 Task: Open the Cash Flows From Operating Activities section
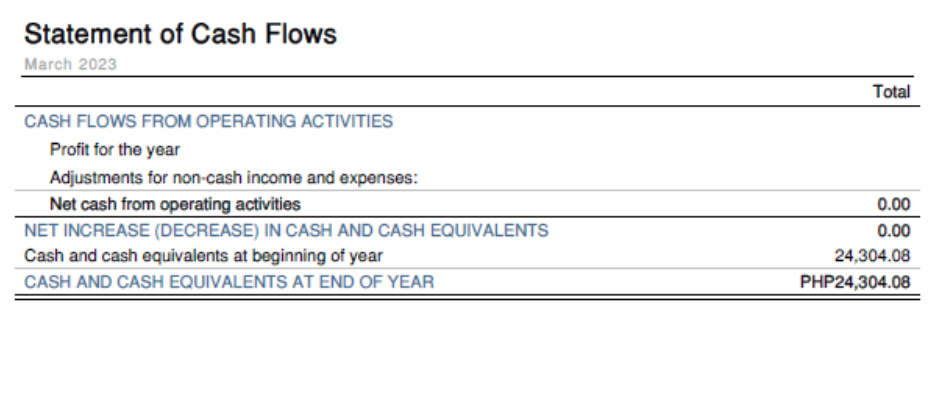[x=208, y=121]
